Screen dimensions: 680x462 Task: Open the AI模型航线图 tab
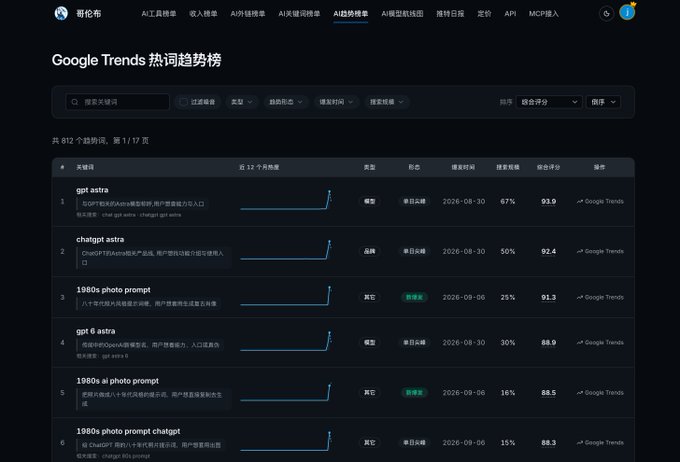pos(402,13)
